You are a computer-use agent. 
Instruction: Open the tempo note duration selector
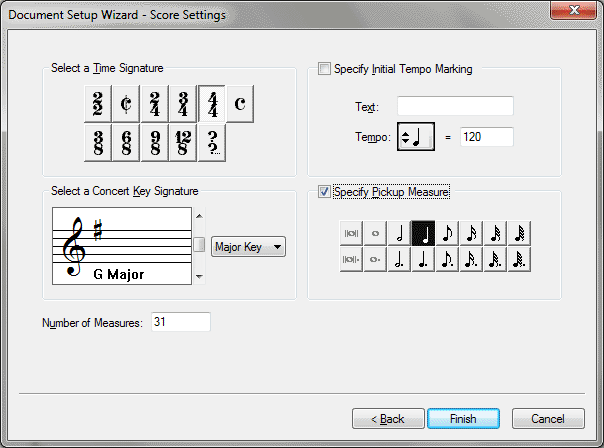pos(415,137)
